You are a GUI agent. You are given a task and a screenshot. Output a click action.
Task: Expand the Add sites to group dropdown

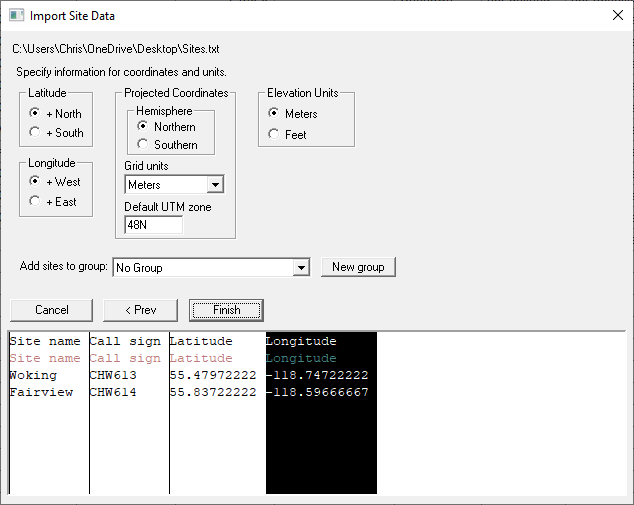pos(301,268)
